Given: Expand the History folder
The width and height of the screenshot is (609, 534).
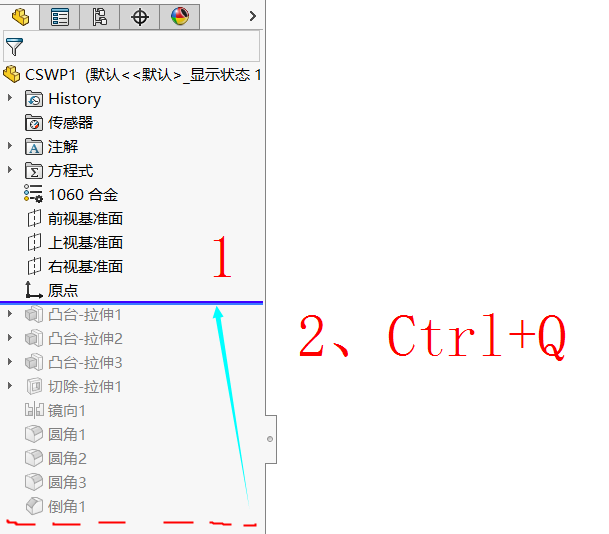Looking at the screenshot, I should 10,98.
